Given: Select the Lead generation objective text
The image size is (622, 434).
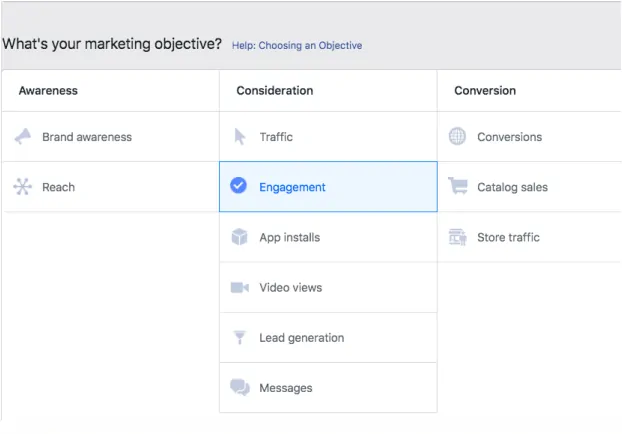Looking at the screenshot, I should tap(301, 338).
